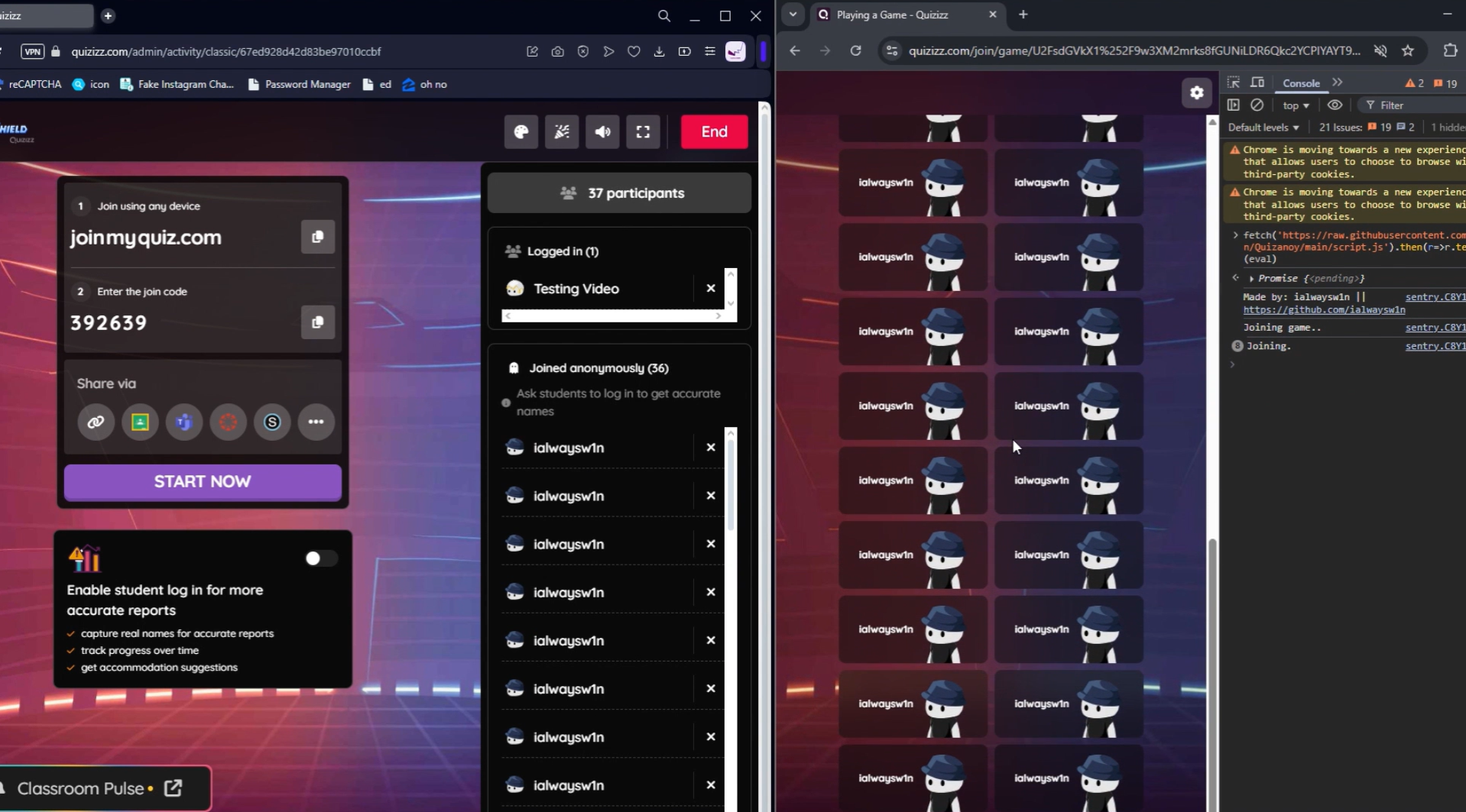The height and width of the screenshot is (812, 1466).
Task: Open the confetti celebration effect
Action: point(562,131)
